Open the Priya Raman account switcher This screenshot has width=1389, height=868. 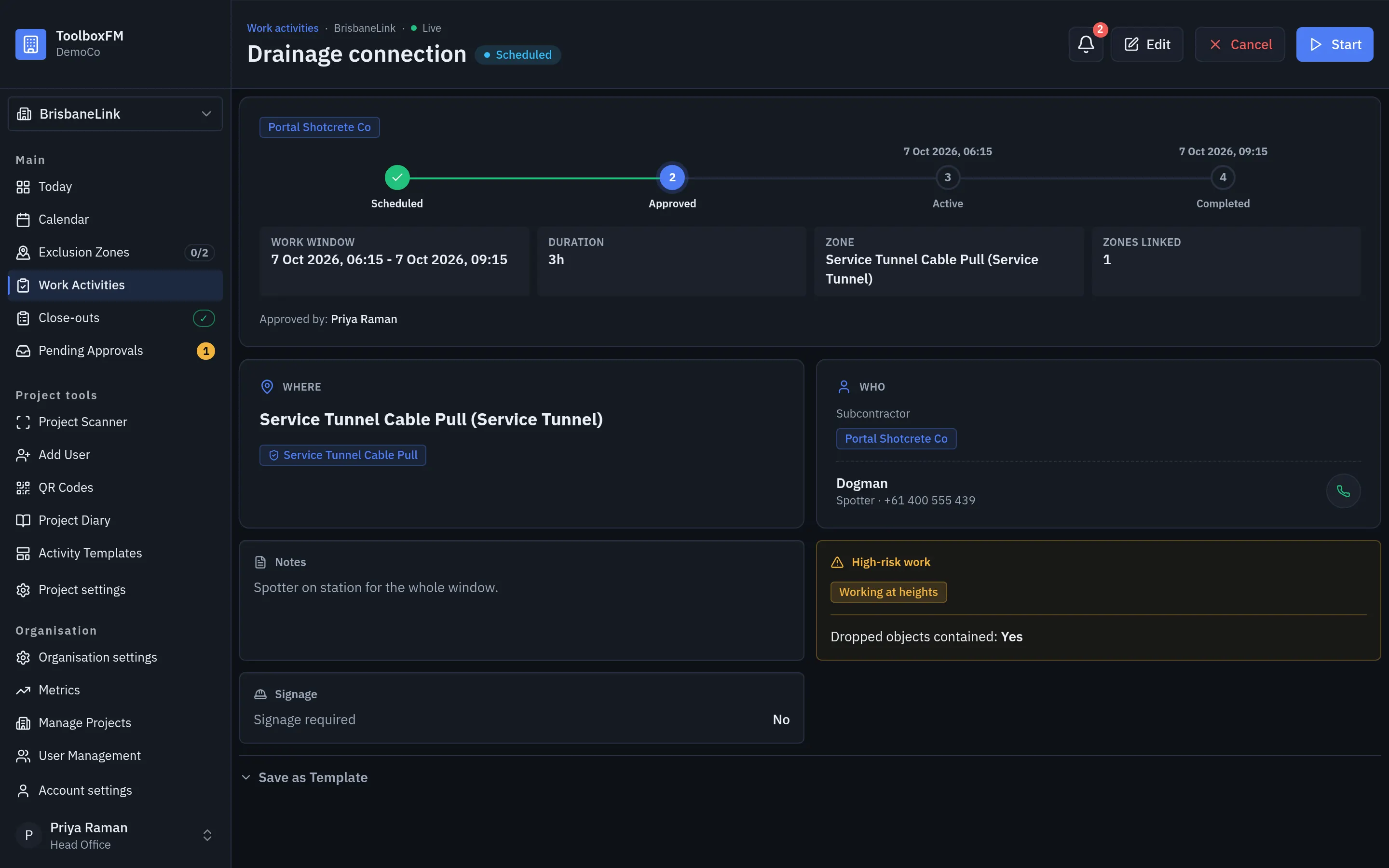coord(115,835)
